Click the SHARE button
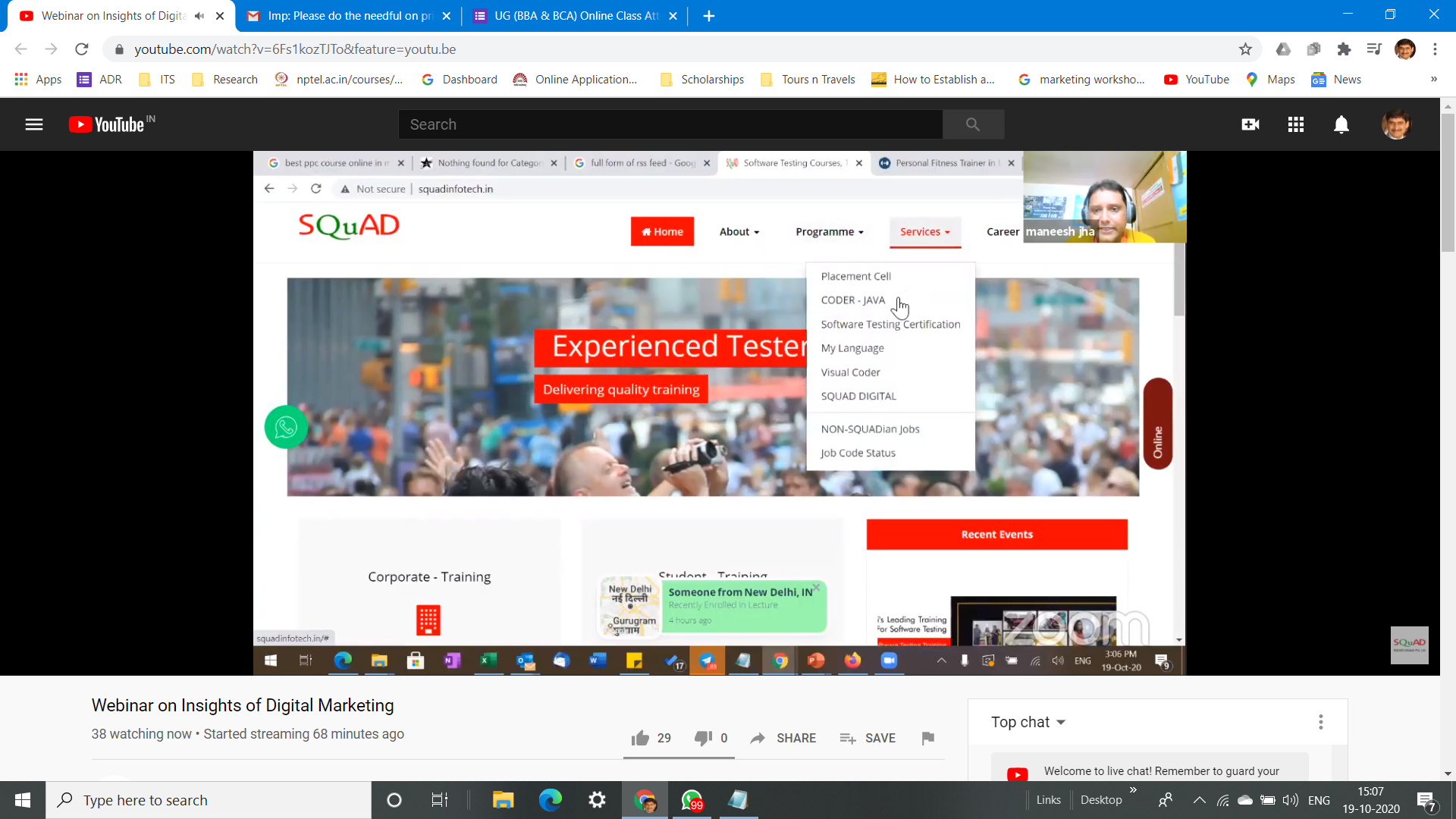1456x819 pixels. tap(783, 738)
